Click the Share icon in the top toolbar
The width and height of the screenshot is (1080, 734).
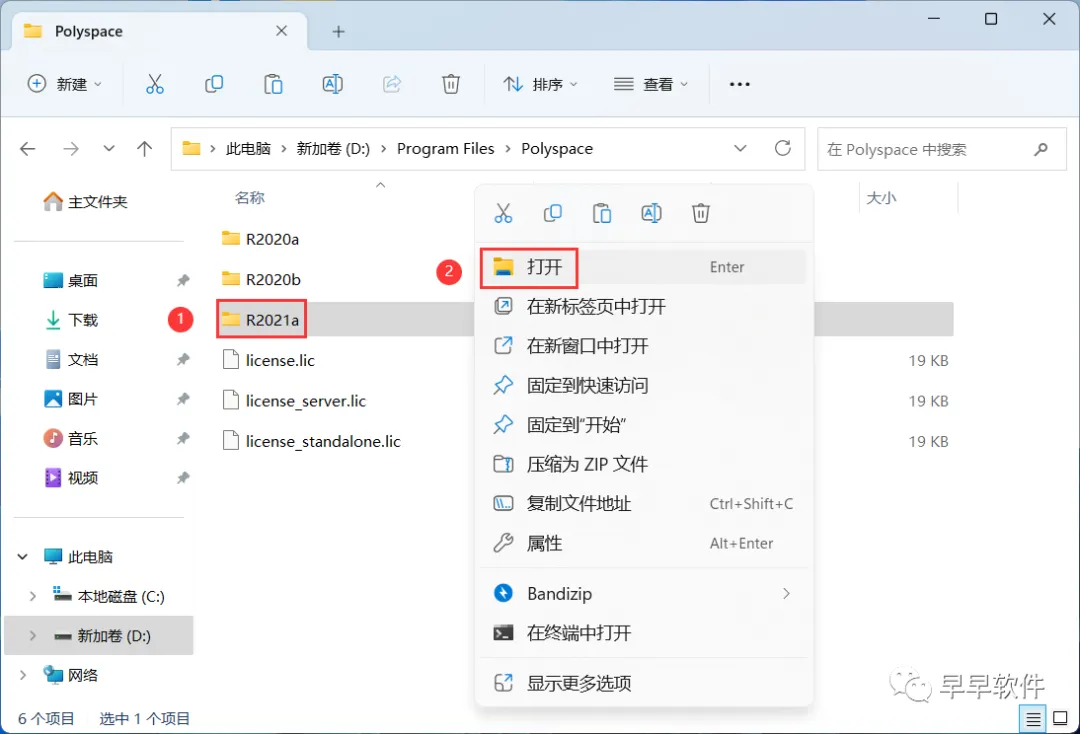point(392,84)
